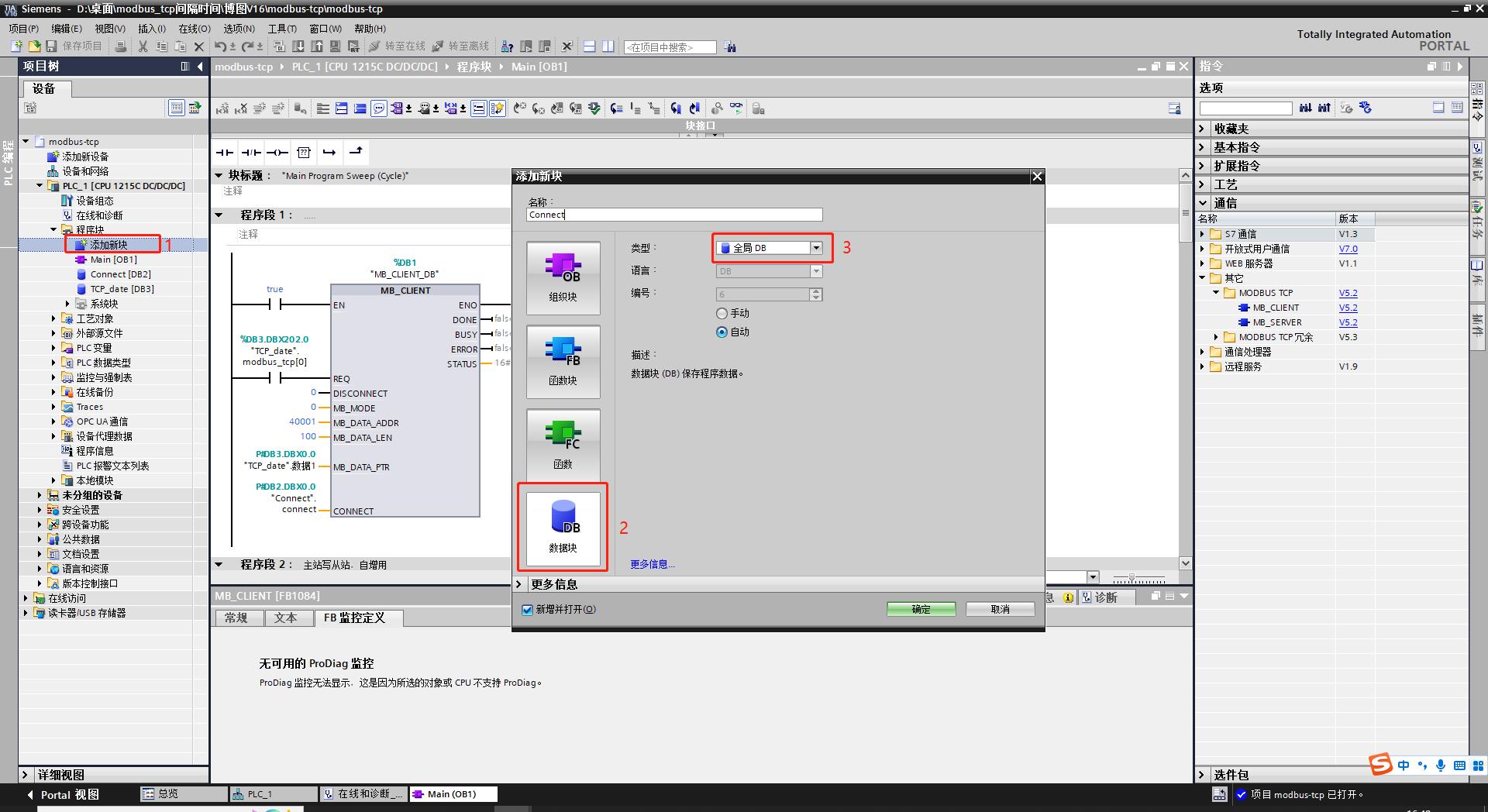The height and width of the screenshot is (812, 1488).
Task: Toggle details view in the project tree toolbar
Action: coord(177,108)
